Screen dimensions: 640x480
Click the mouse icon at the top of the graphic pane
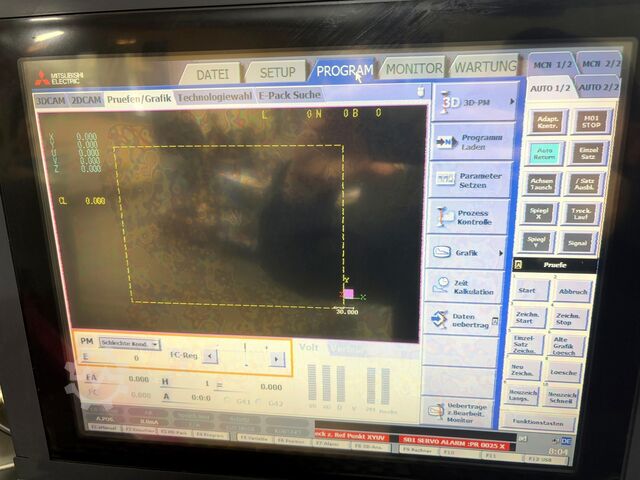[421, 91]
